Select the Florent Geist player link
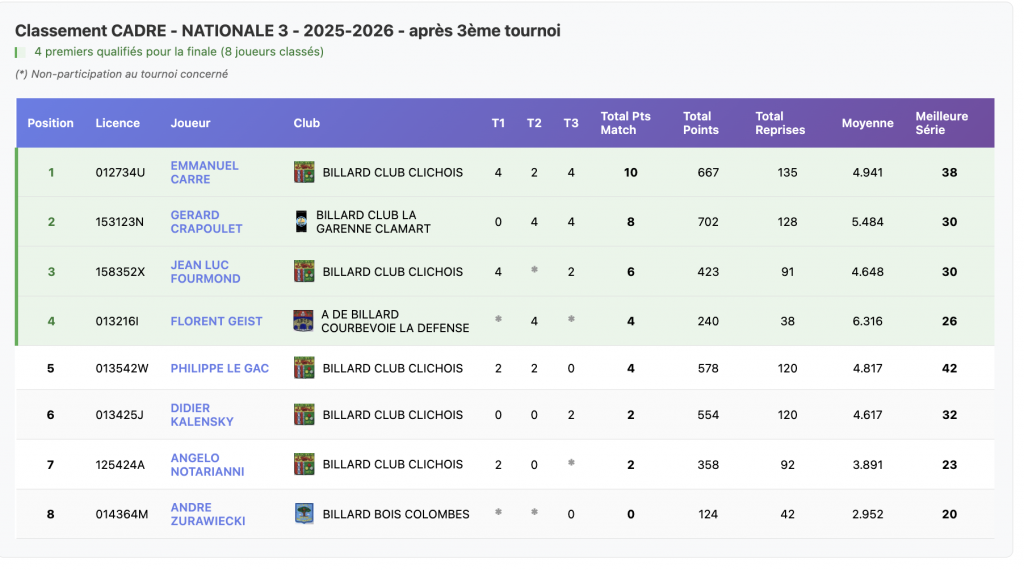Screen dimensions: 1024x570 pos(216,321)
